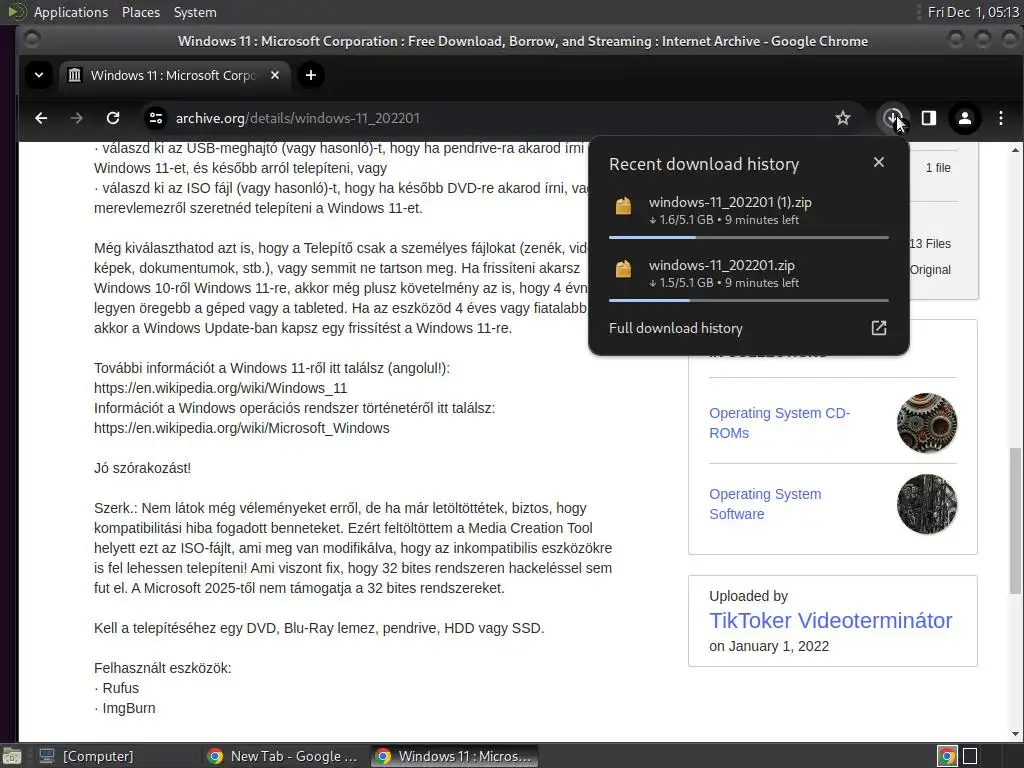Reload the archive.org page

click(113, 118)
